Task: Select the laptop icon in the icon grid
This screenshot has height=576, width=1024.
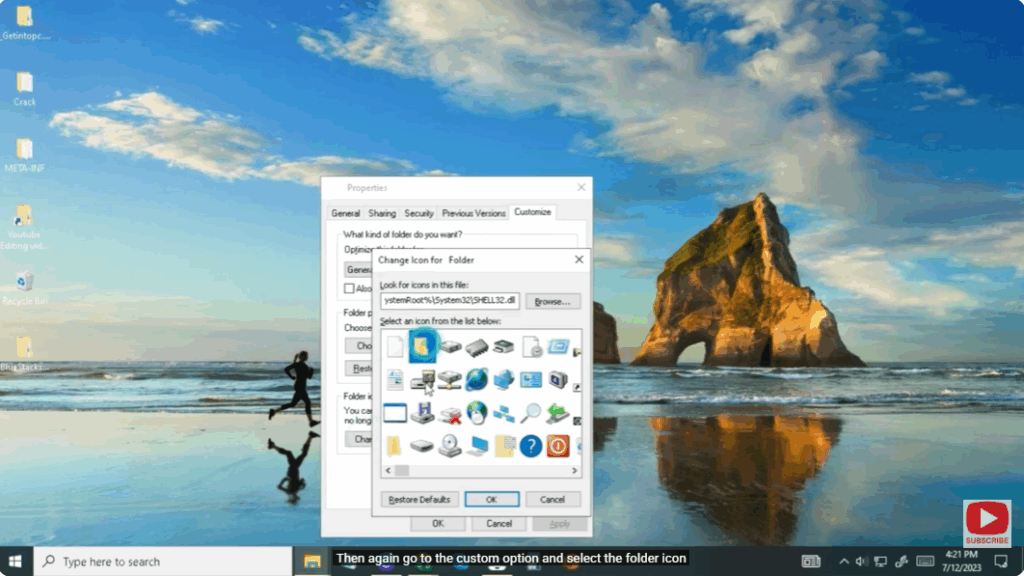Action: (476, 444)
